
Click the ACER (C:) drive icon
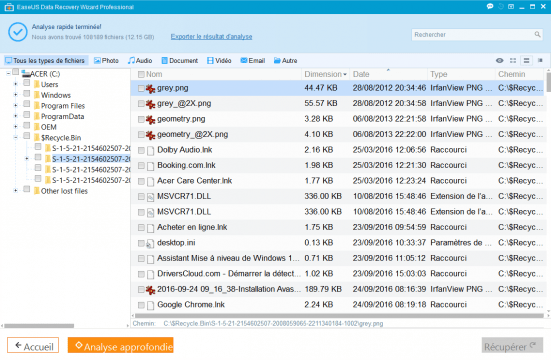(x=26, y=74)
